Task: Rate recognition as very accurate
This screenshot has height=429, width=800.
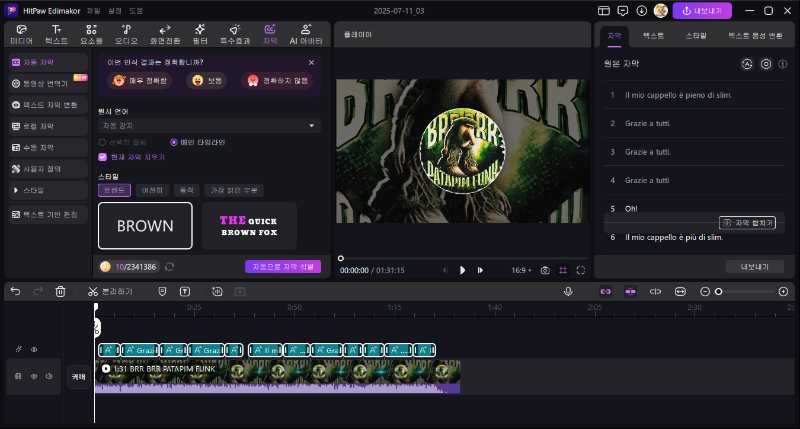Action: pos(141,81)
